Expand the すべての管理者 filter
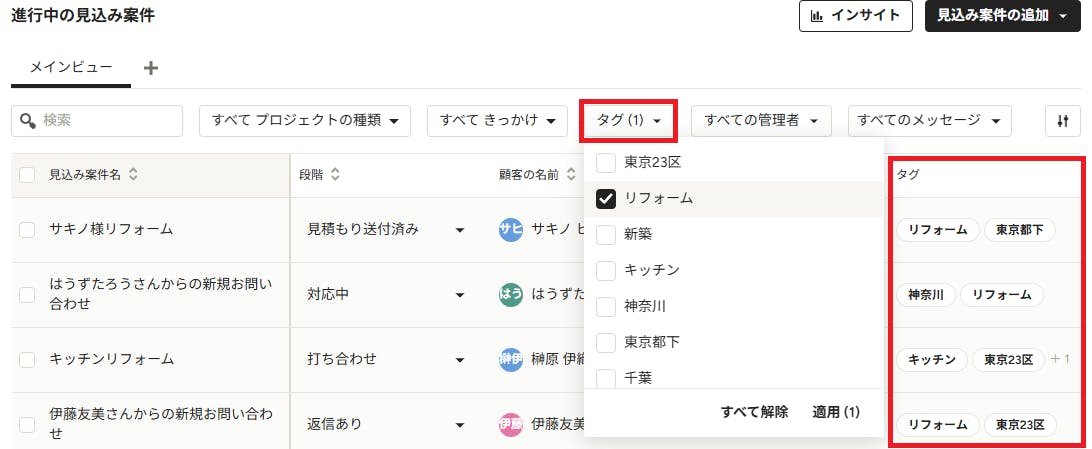Viewport: 1092px width, 449px height. point(761,121)
